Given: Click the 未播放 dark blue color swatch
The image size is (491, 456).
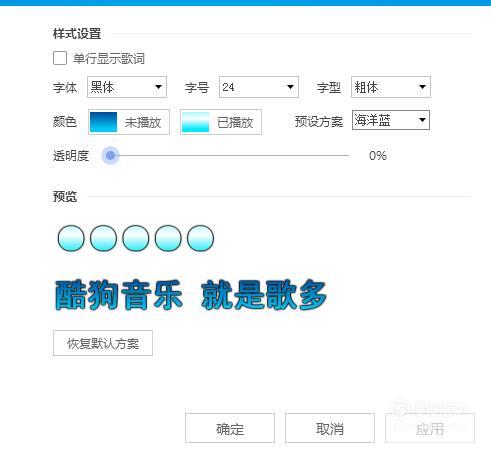Looking at the screenshot, I should click(104, 122).
